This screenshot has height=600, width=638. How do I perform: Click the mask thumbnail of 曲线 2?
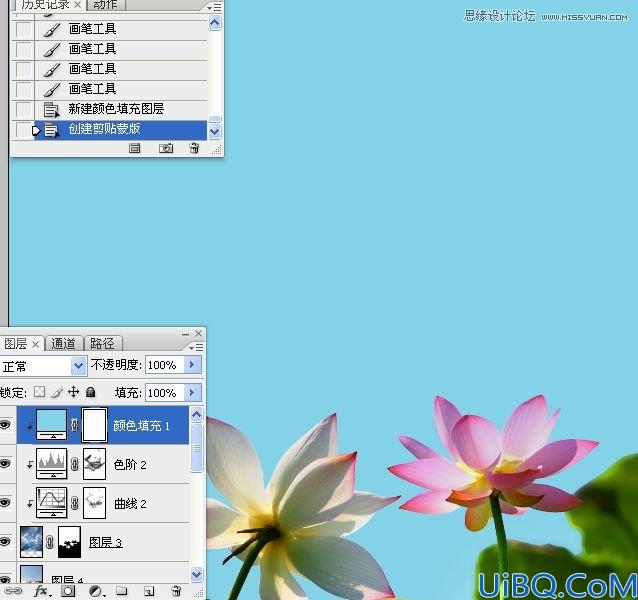(94, 503)
